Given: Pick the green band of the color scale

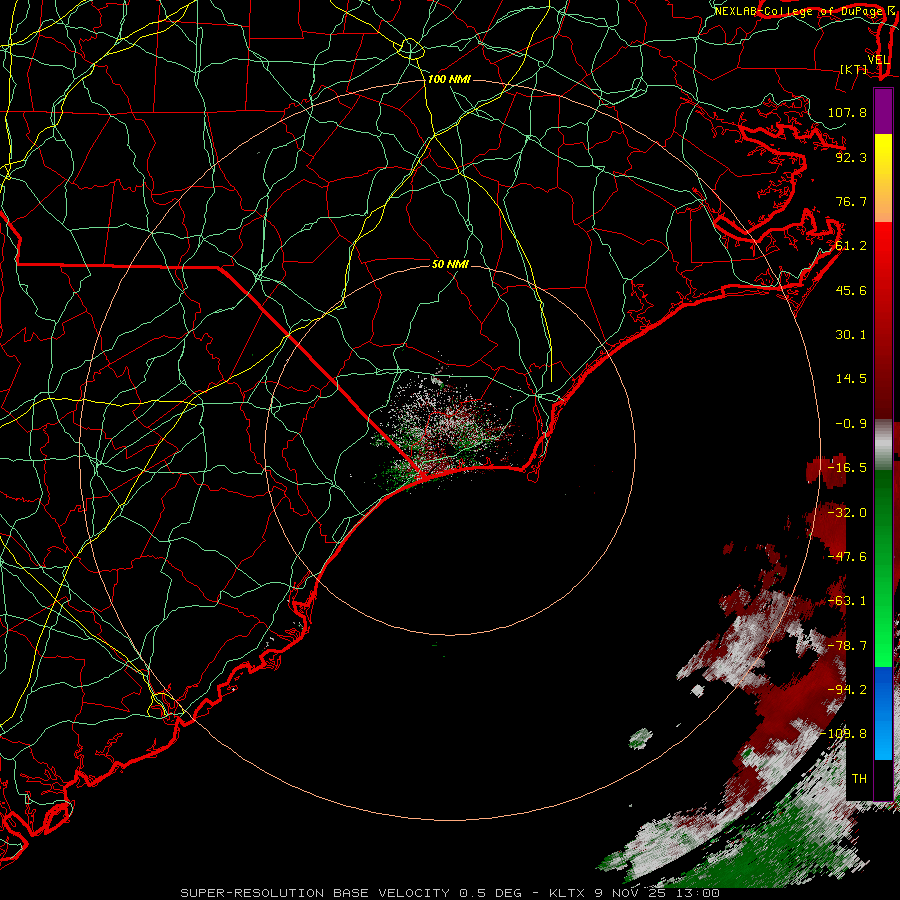Looking at the screenshot, I should coord(883,568).
